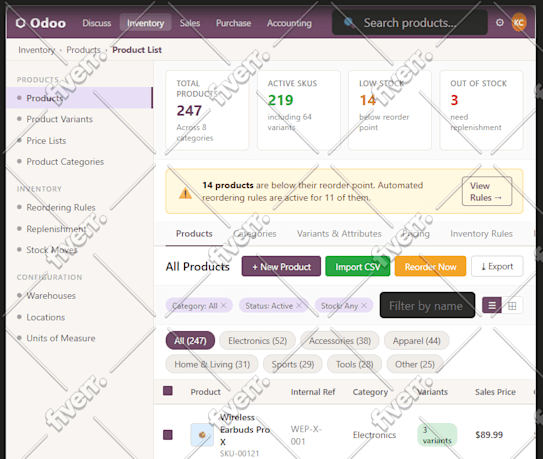Image resolution: width=543 pixels, height=459 pixels.
Task: Click the $89.99 price cell
Action: tap(489, 435)
